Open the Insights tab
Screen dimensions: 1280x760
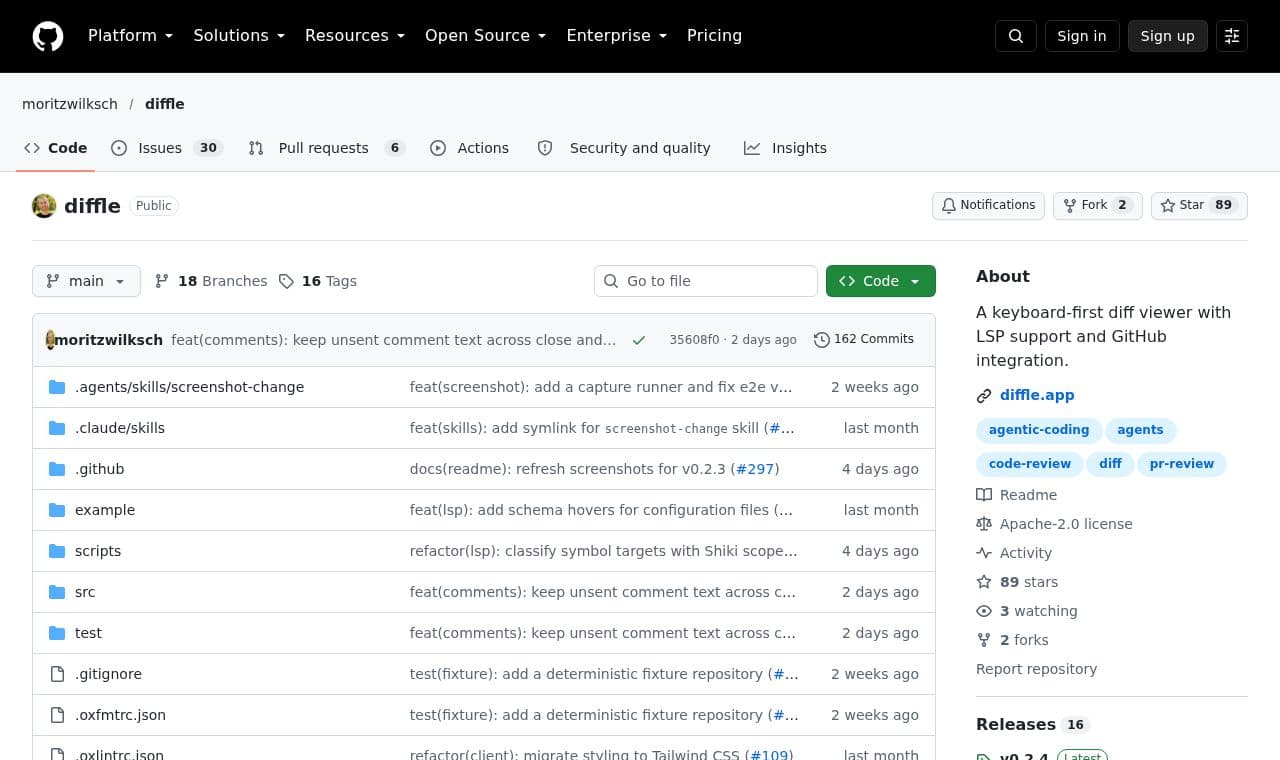(785, 148)
